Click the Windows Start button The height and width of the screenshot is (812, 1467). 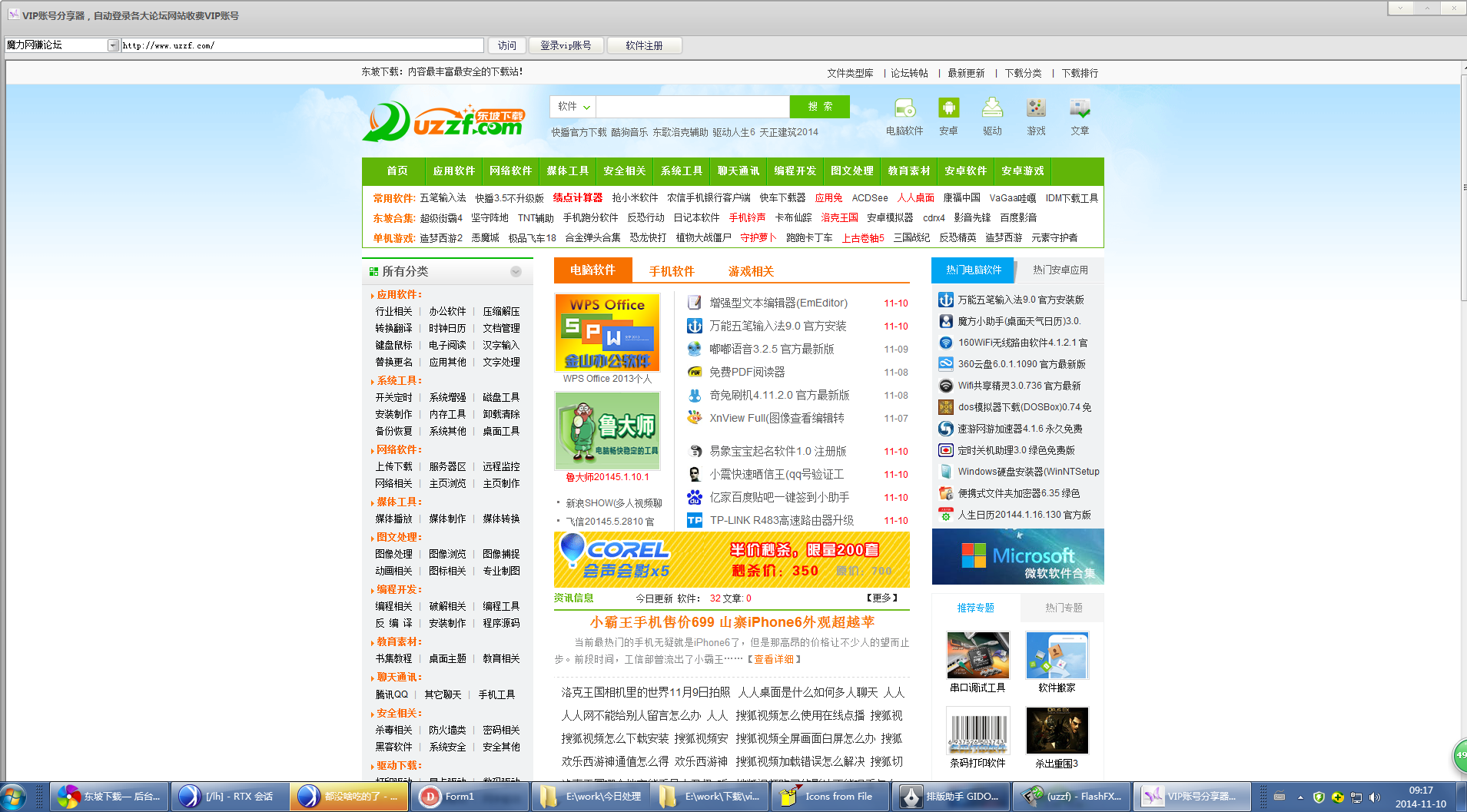pyautogui.click(x=14, y=797)
